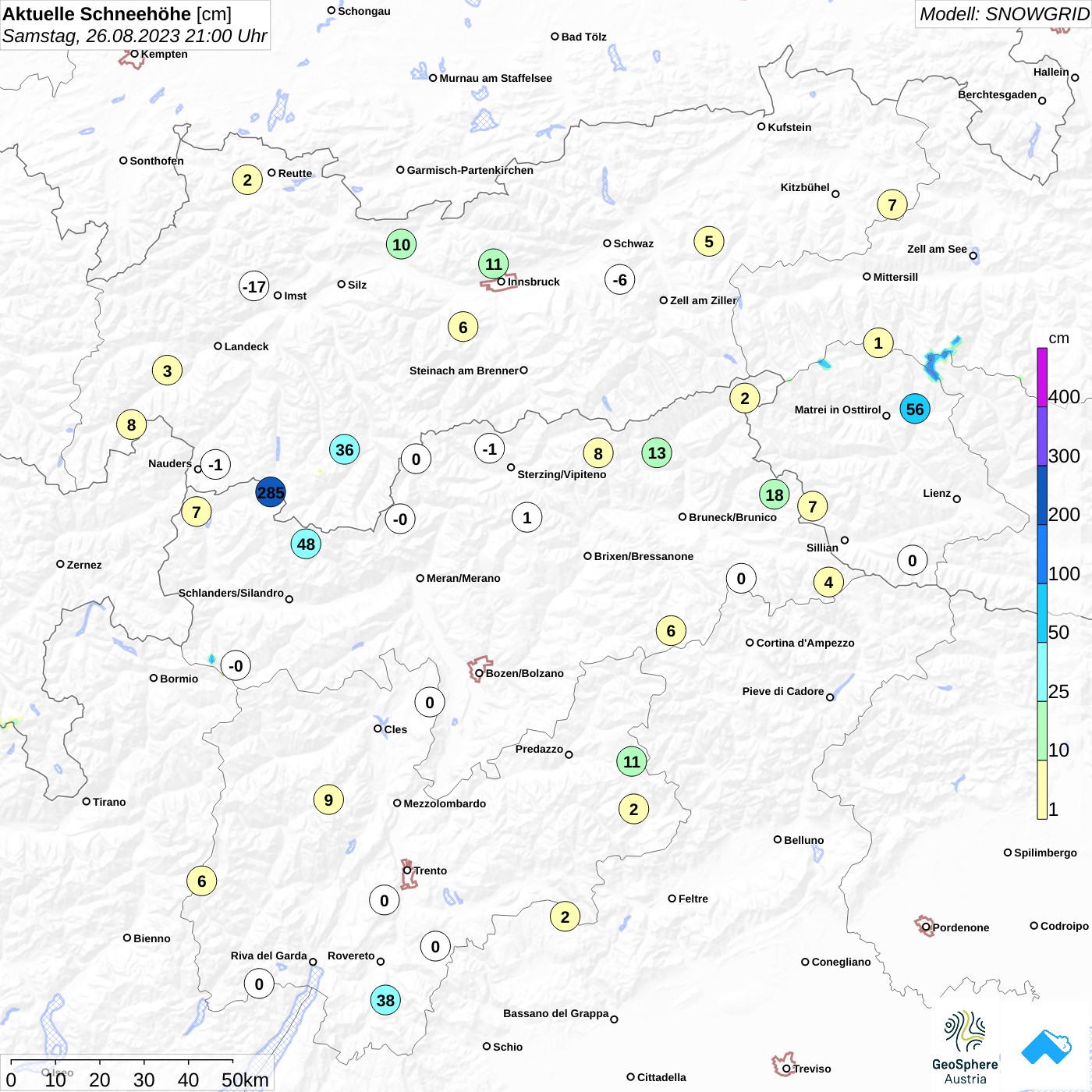This screenshot has height=1092, width=1092.
Task: Select the Kufstein town label
Action: (x=789, y=127)
